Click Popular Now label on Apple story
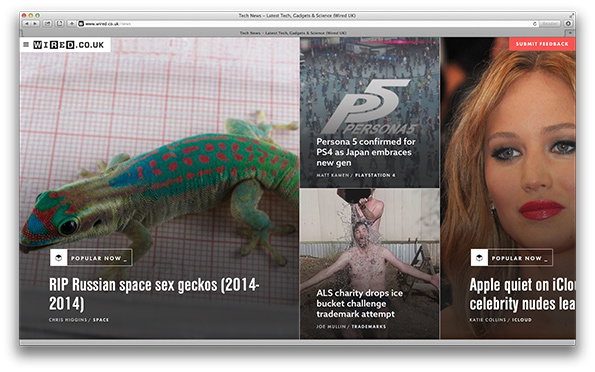595x372 pixels. click(x=521, y=258)
